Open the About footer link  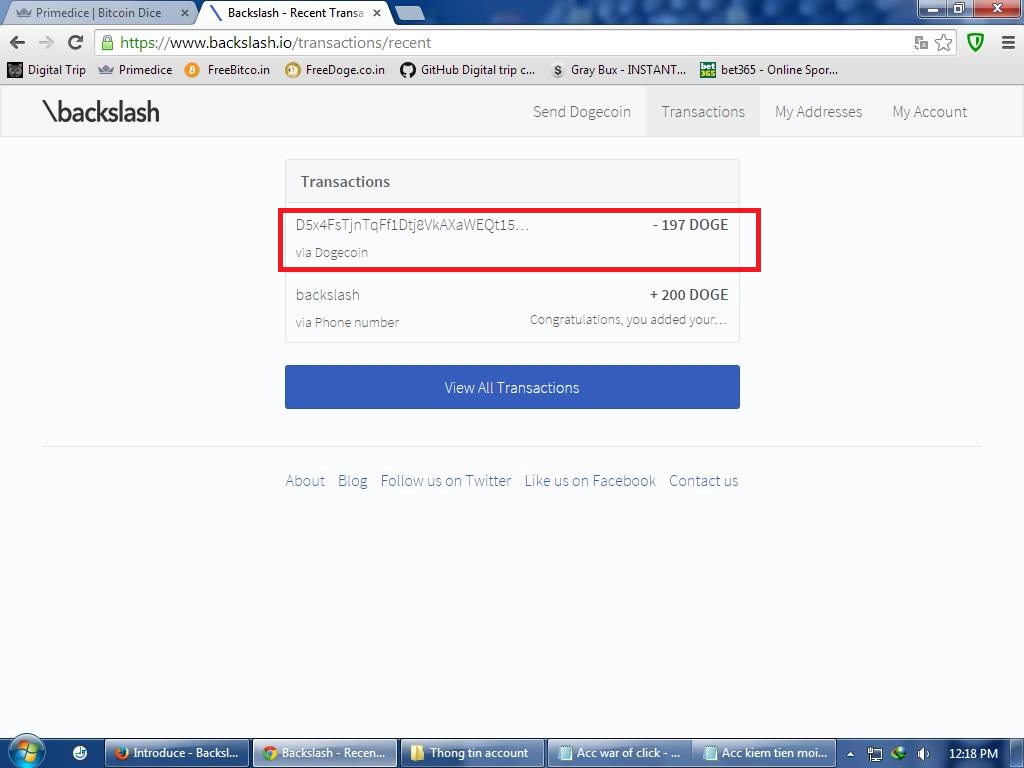pyautogui.click(x=305, y=481)
